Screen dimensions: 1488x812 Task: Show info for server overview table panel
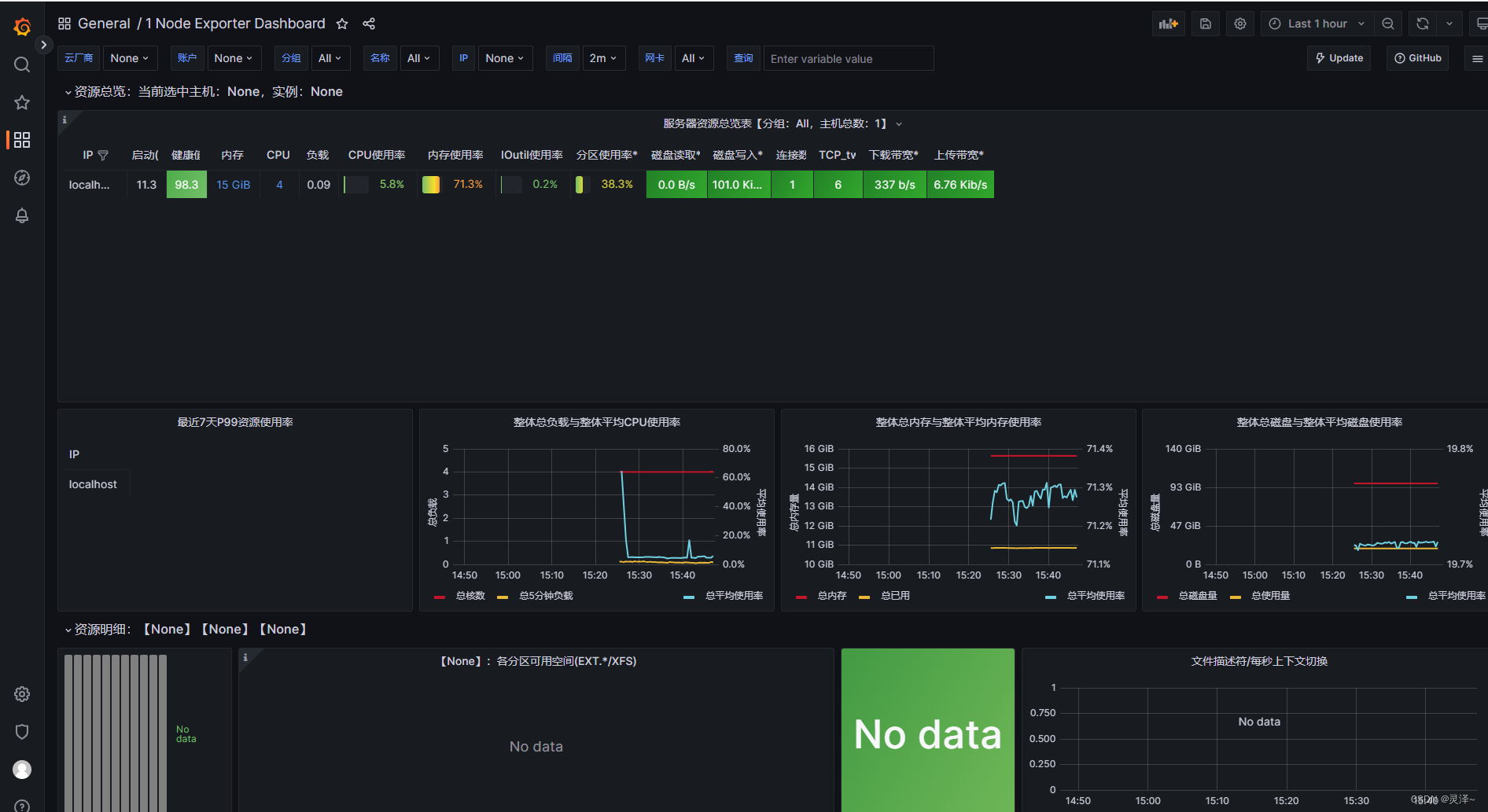click(x=64, y=119)
